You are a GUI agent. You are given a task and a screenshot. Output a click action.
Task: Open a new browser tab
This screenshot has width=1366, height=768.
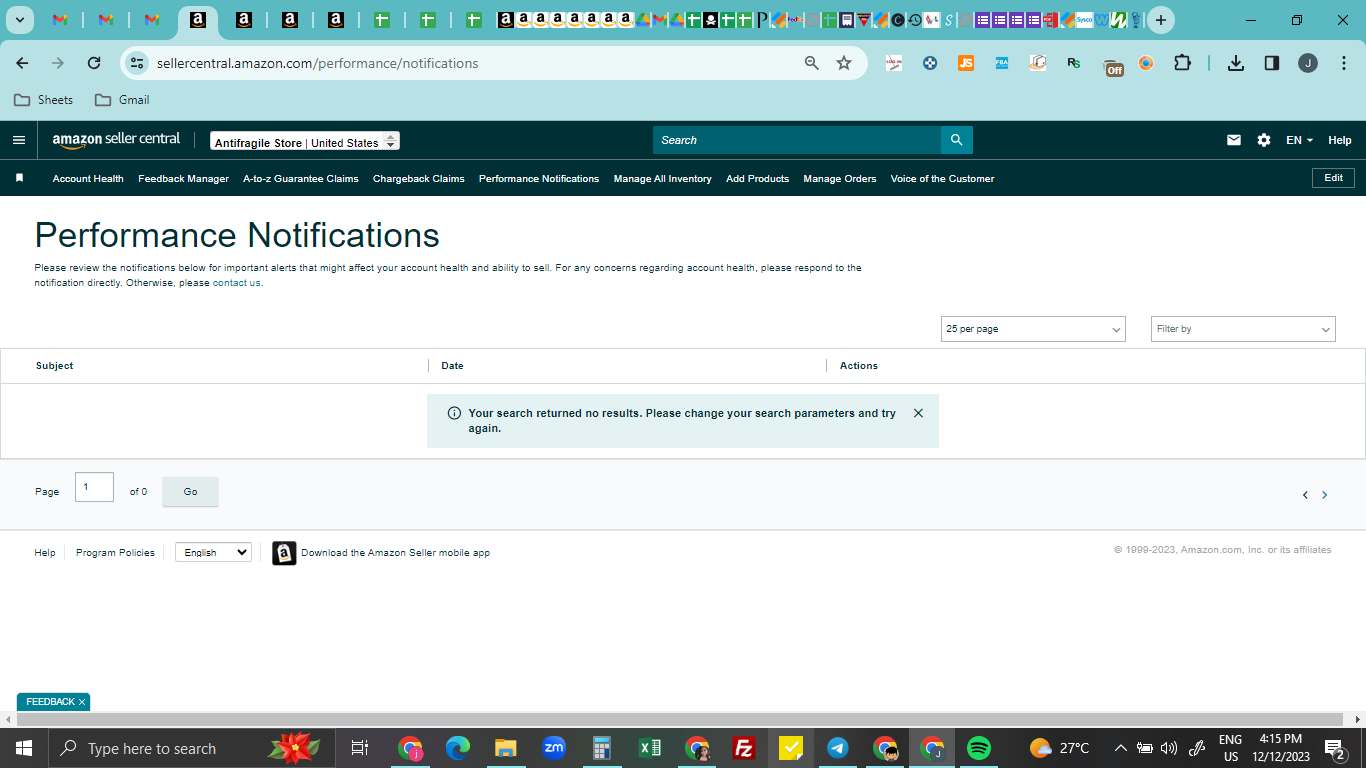[x=1160, y=20]
